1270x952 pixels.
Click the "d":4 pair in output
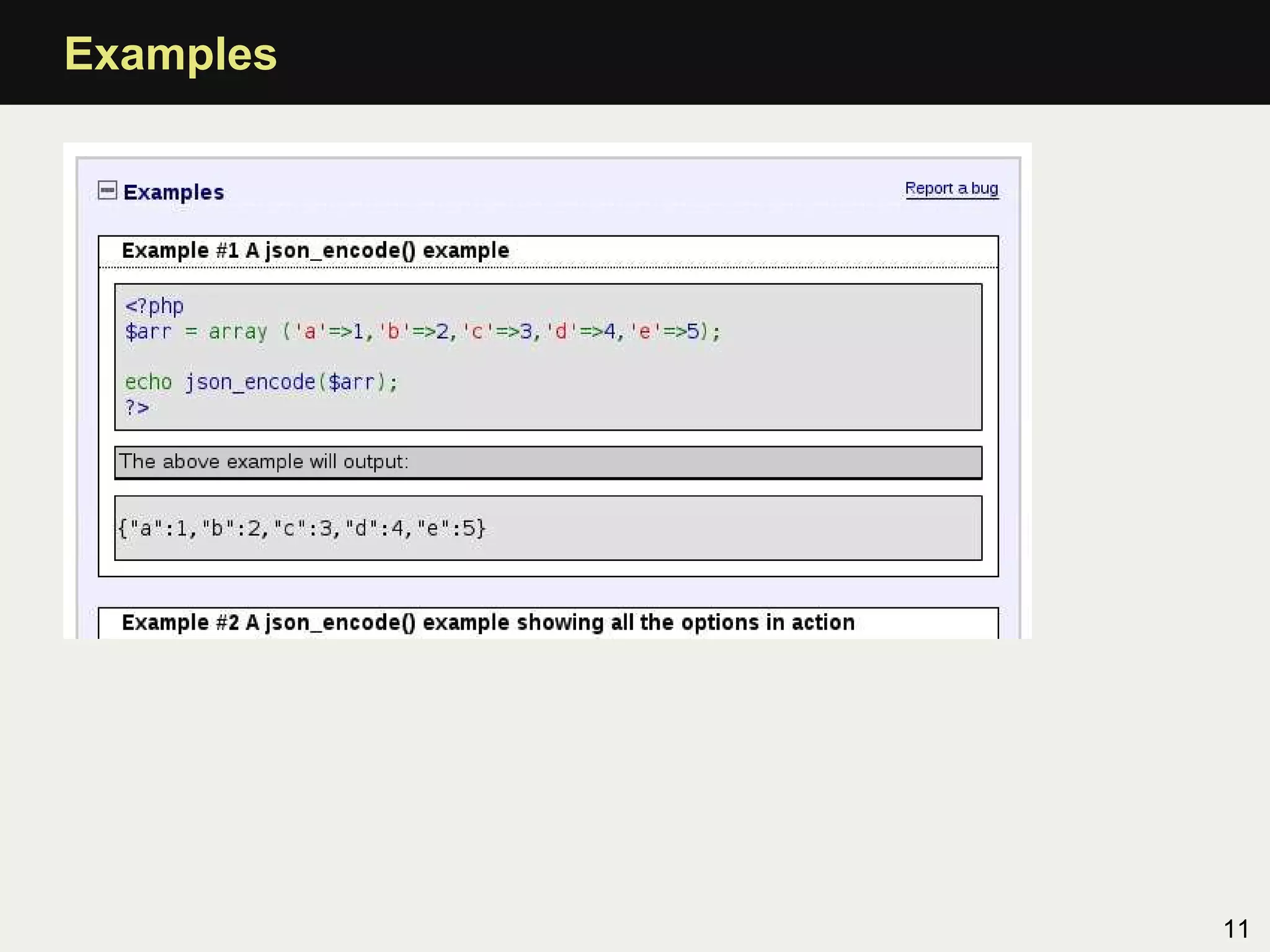pos(375,529)
